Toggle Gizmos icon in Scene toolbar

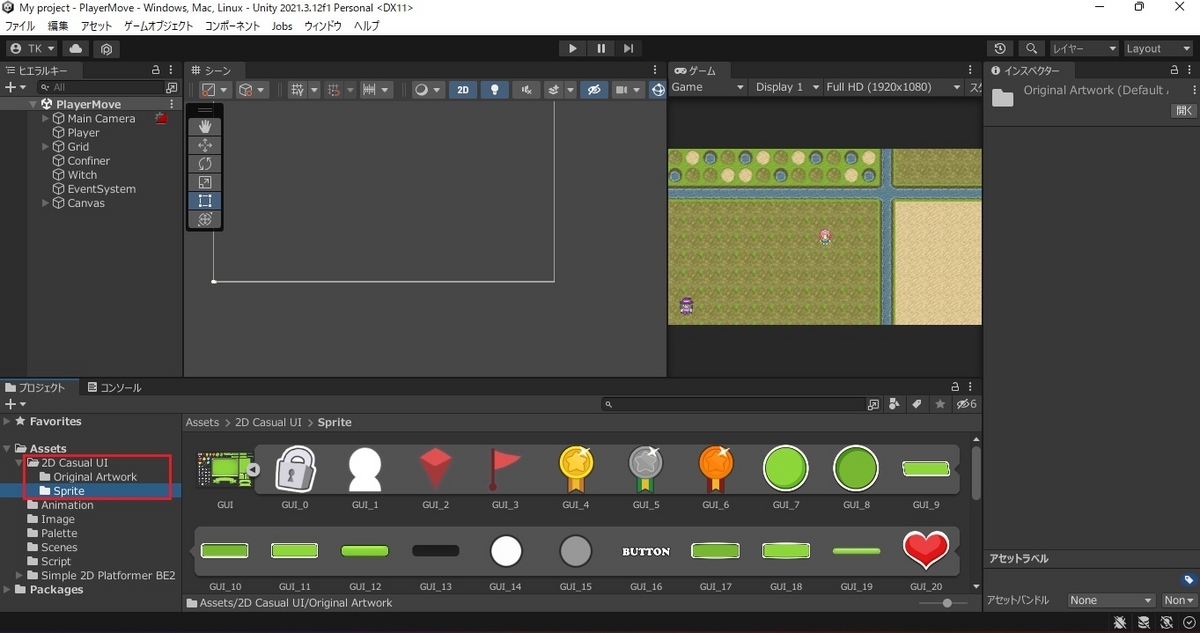tap(658, 89)
